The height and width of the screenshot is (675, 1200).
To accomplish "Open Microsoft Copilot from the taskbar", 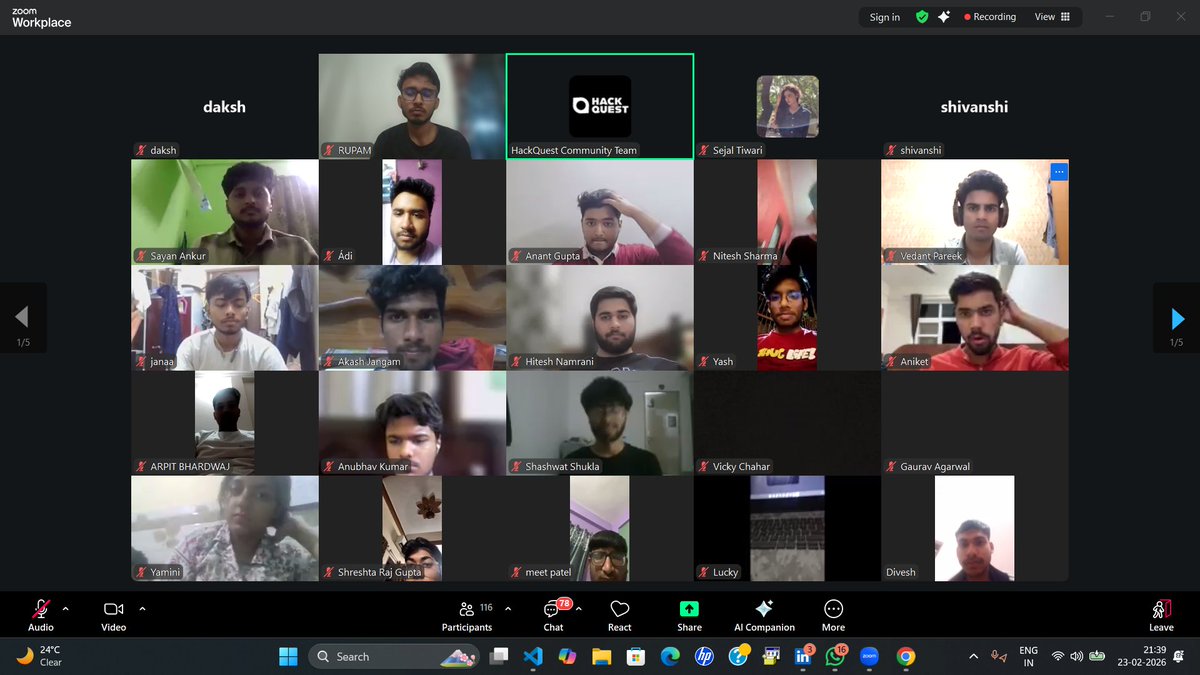I will 567,656.
